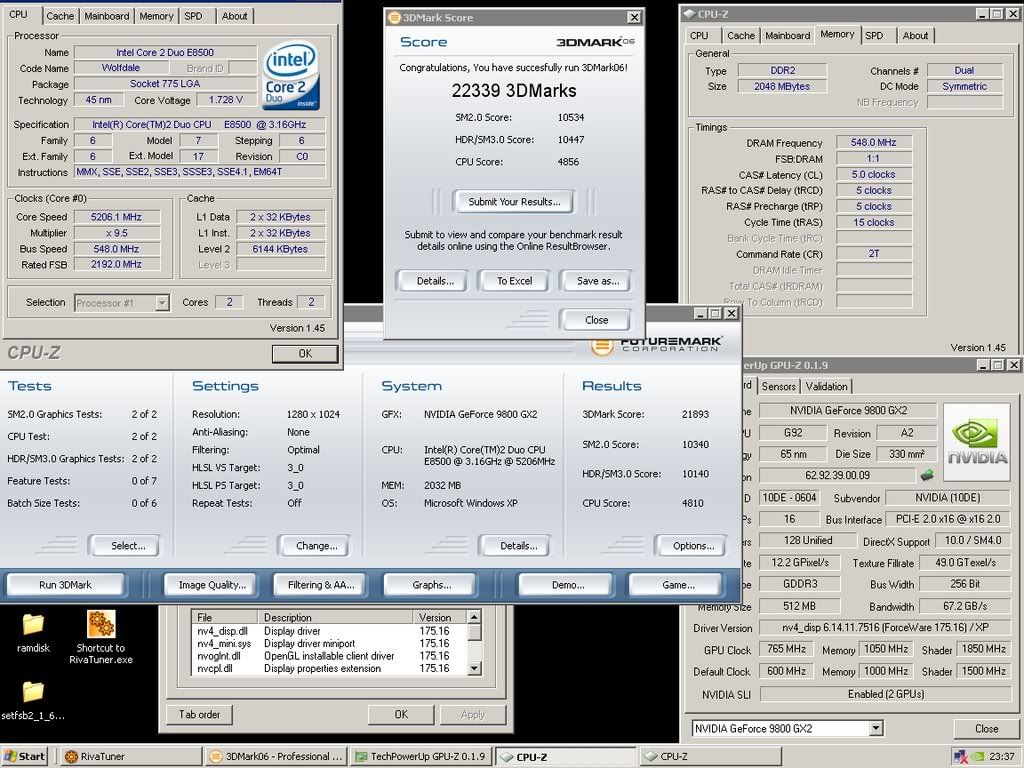Image resolution: width=1024 pixels, height=768 pixels.
Task: Select nv4_disp.dll row in driver list
Action: point(330,631)
